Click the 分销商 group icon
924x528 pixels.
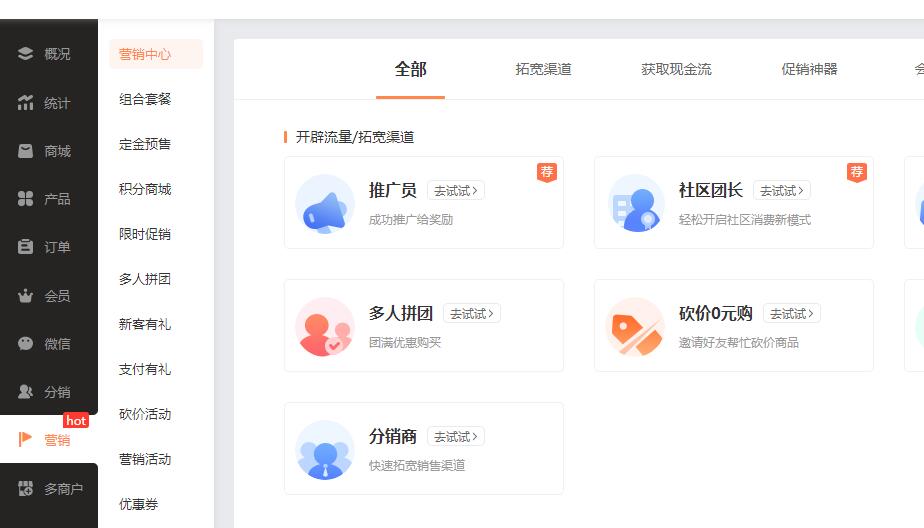325,450
